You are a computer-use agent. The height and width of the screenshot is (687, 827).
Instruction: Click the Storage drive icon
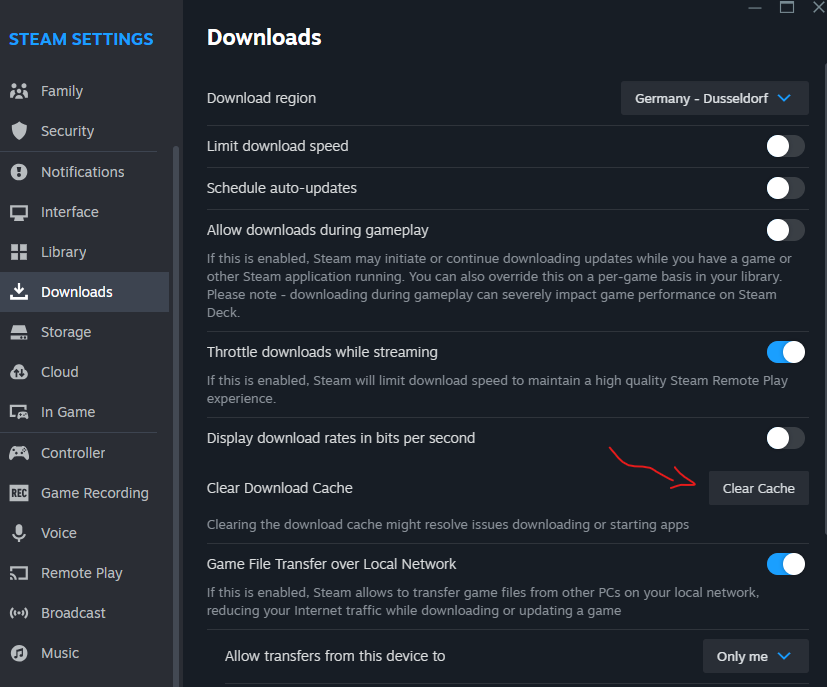tap(19, 332)
